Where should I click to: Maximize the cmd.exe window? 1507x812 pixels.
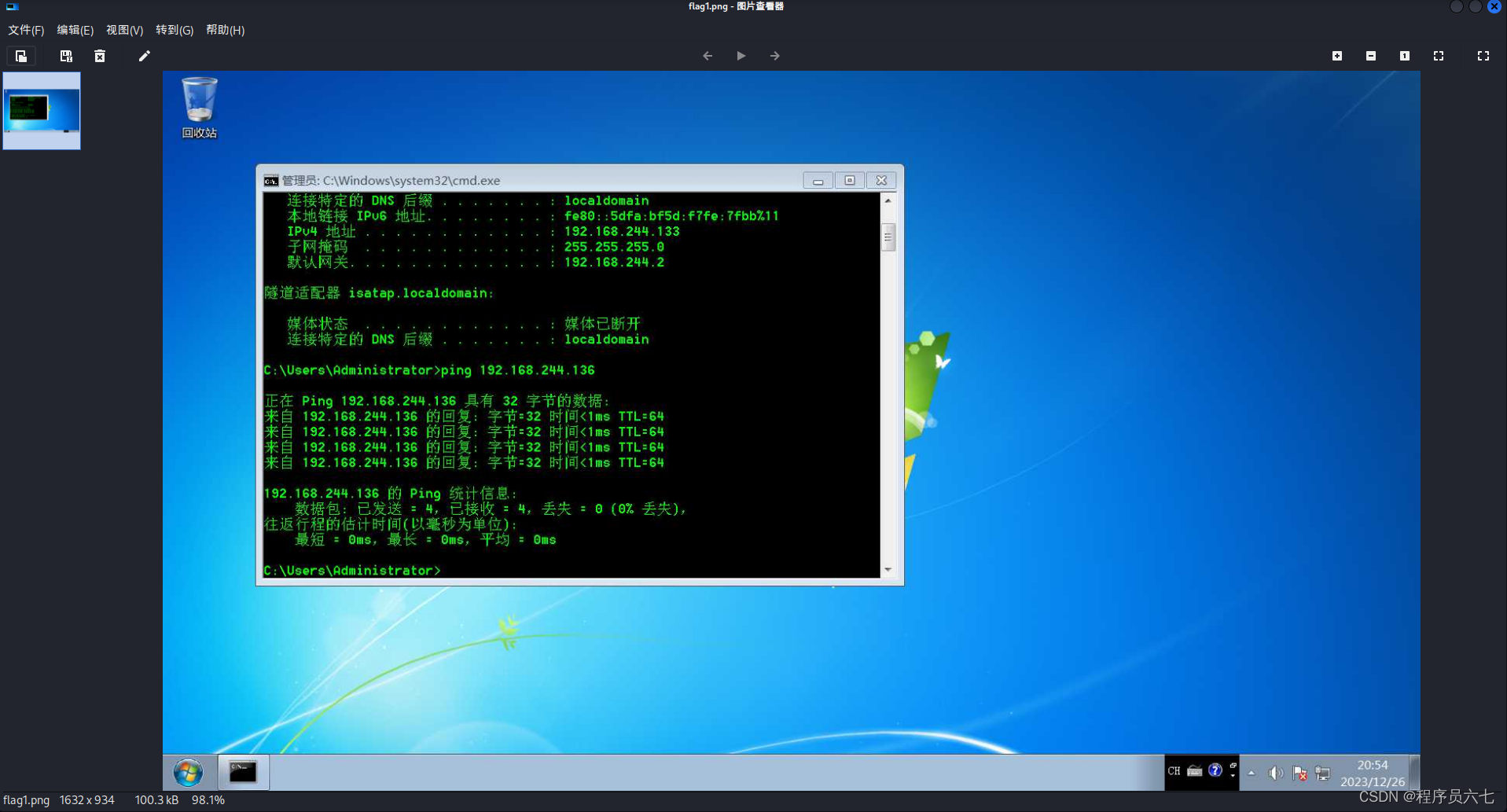pyautogui.click(x=850, y=181)
